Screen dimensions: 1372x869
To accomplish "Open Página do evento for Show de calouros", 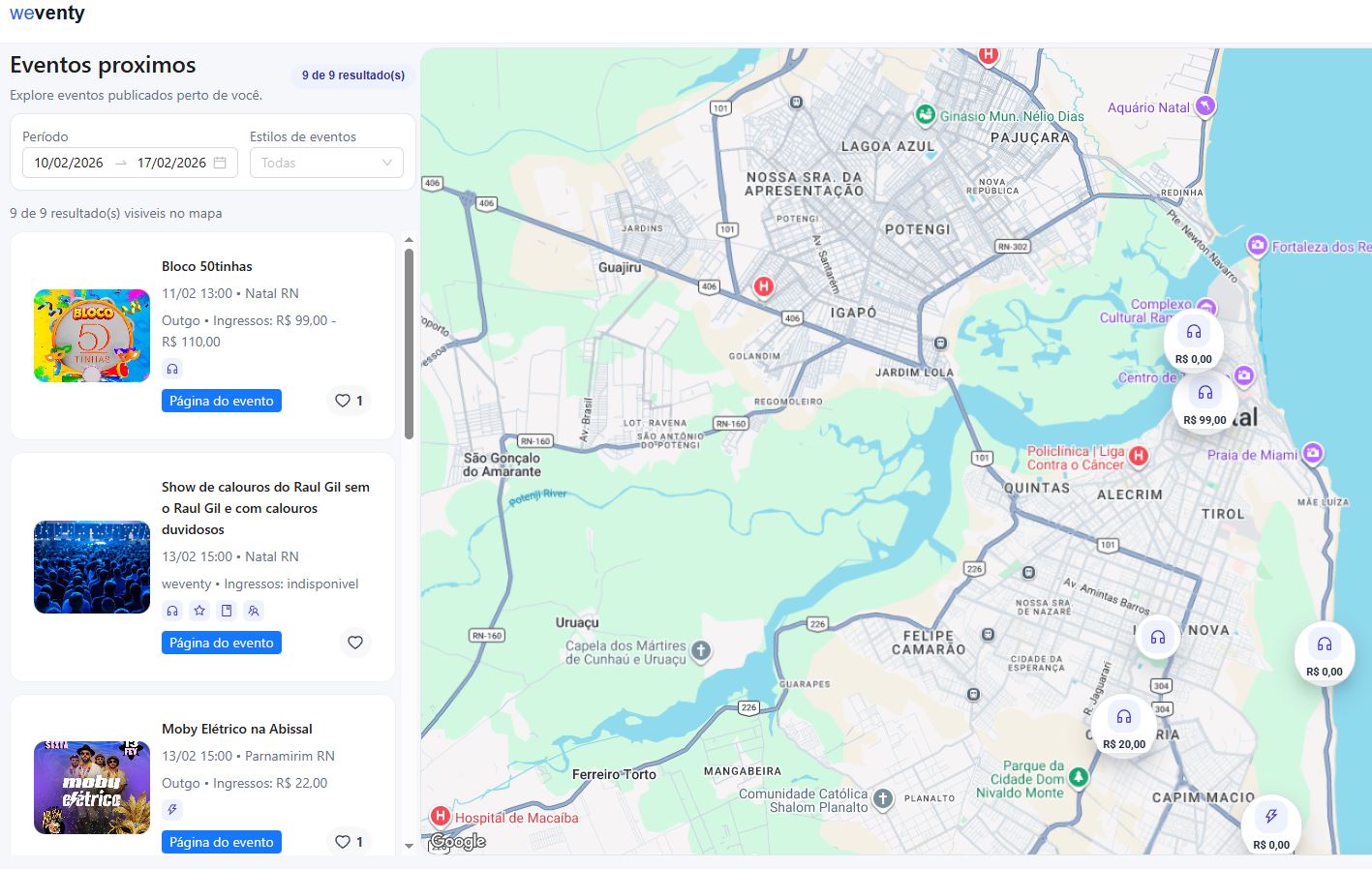I will click(222, 643).
